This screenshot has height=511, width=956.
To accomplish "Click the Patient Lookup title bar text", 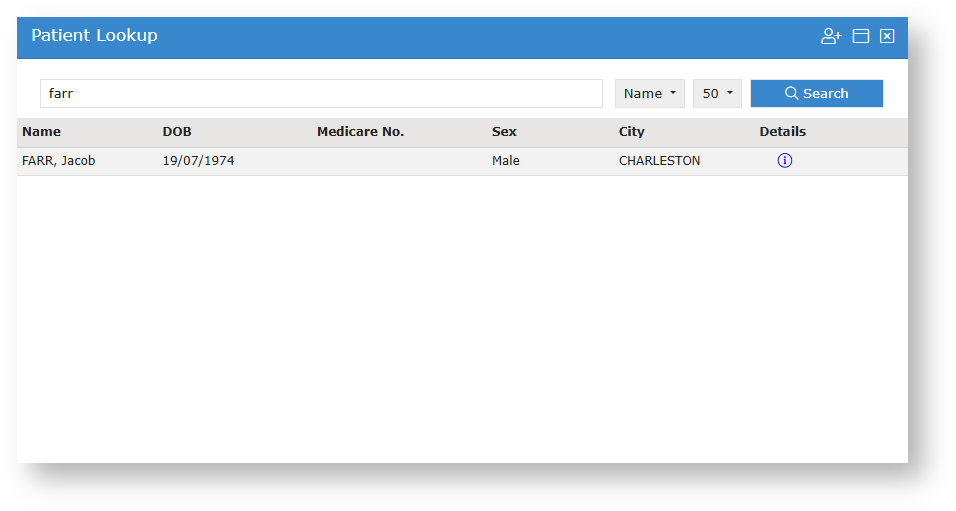I will 94,36.
